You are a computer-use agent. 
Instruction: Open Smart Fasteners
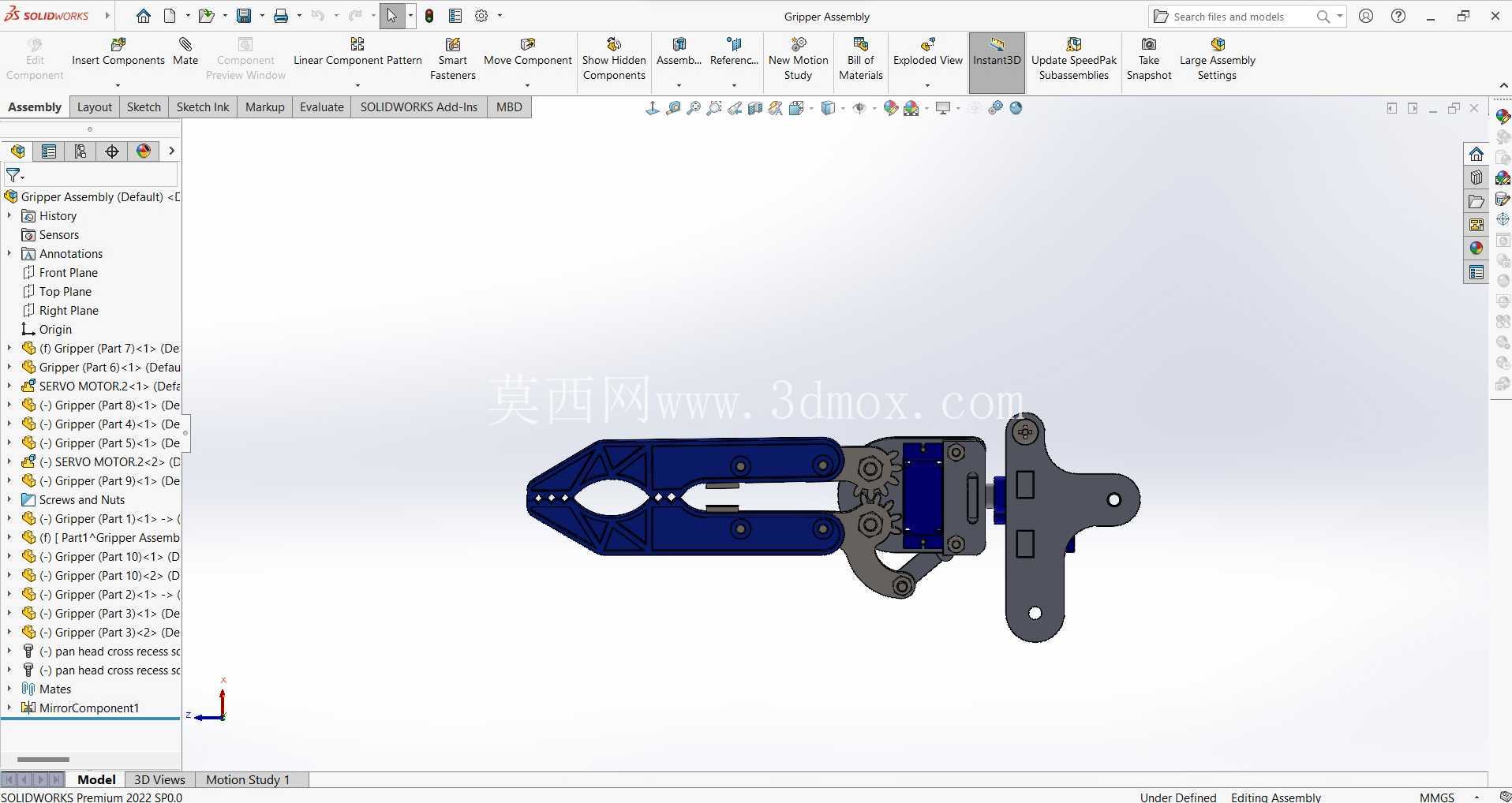453,59
